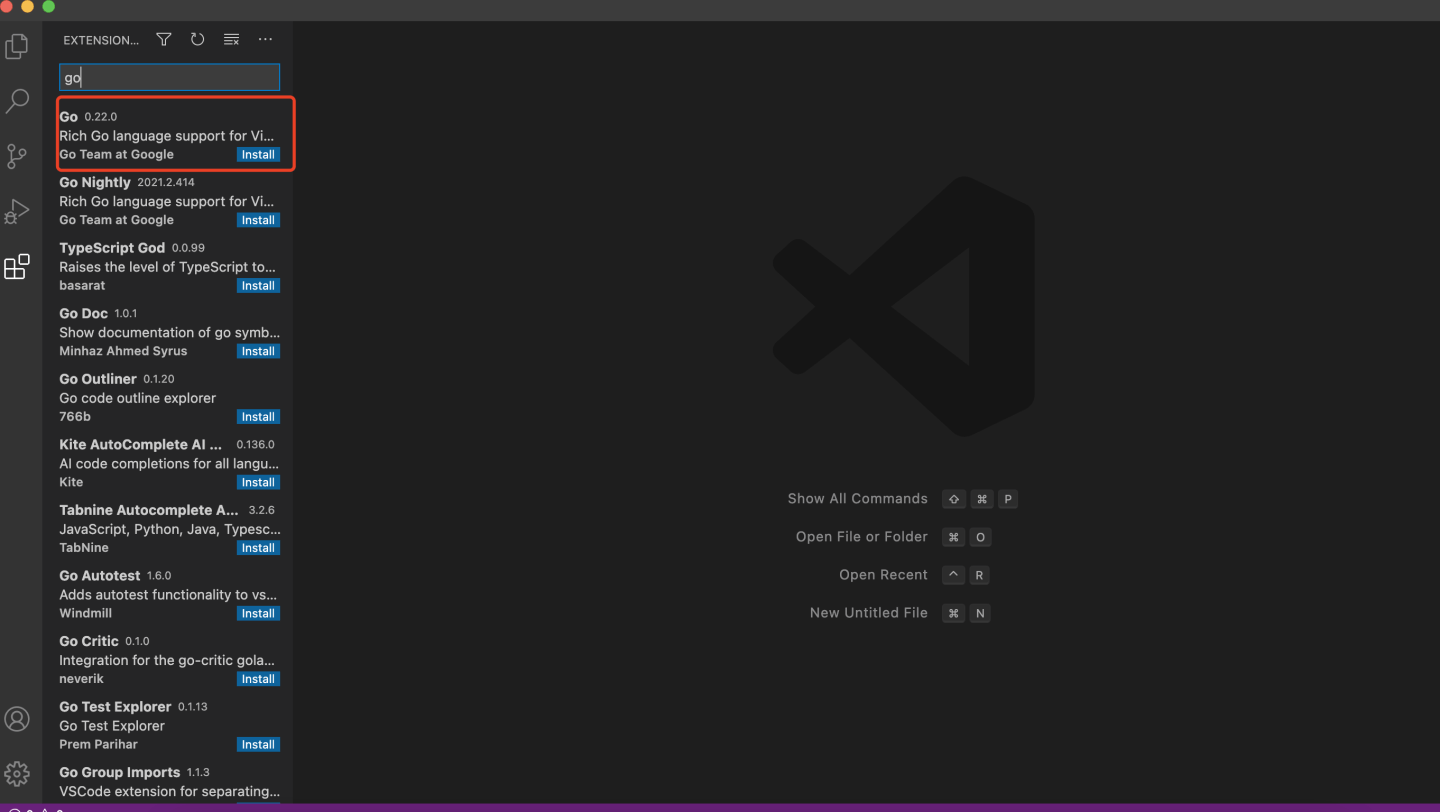Select the Go Nightly extension title
This screenshot has width=1440, height=812.
pos(95,182)
